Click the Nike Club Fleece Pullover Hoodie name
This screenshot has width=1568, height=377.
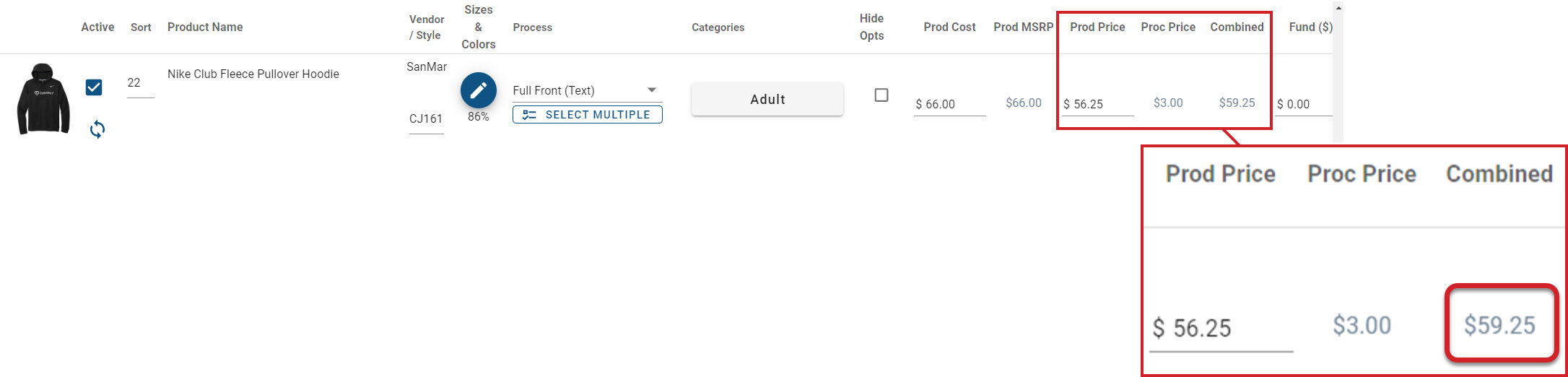click(253, 74)
